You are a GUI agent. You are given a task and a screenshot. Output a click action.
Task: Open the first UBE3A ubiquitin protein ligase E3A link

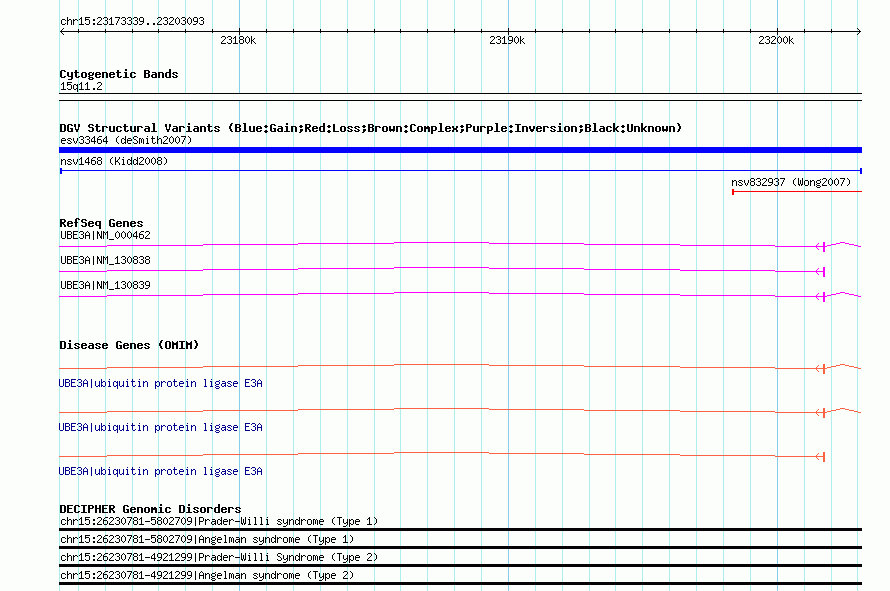(161, 383)
